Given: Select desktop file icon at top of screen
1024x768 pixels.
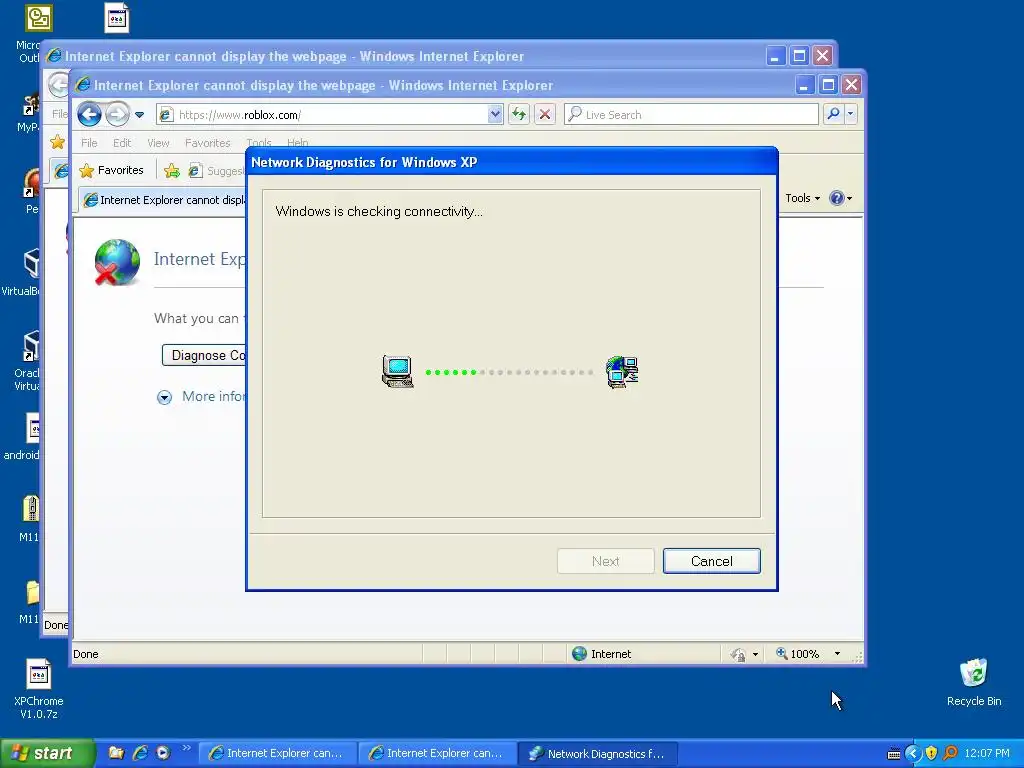Looking at the screenshot, I should 117,18.
